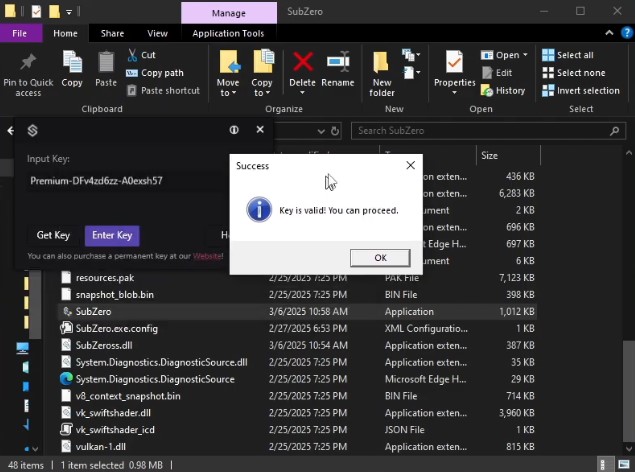The width and height of the screenshot is (635, 472).
Task: Open the Delete button dropdown arrow
Action: click(x=303, y=93)
